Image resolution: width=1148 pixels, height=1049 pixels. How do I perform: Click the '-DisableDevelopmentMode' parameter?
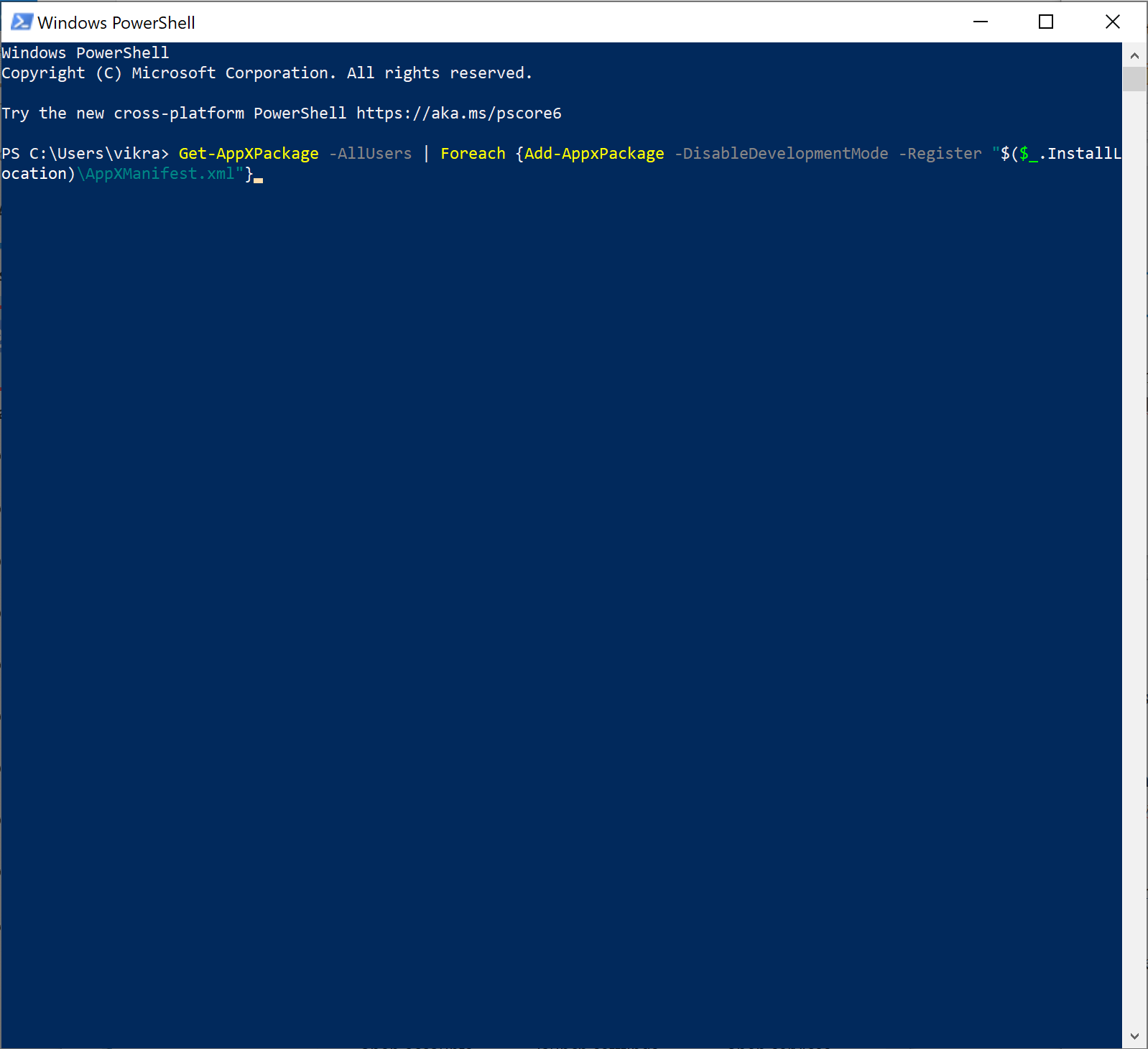click(782, 154)
